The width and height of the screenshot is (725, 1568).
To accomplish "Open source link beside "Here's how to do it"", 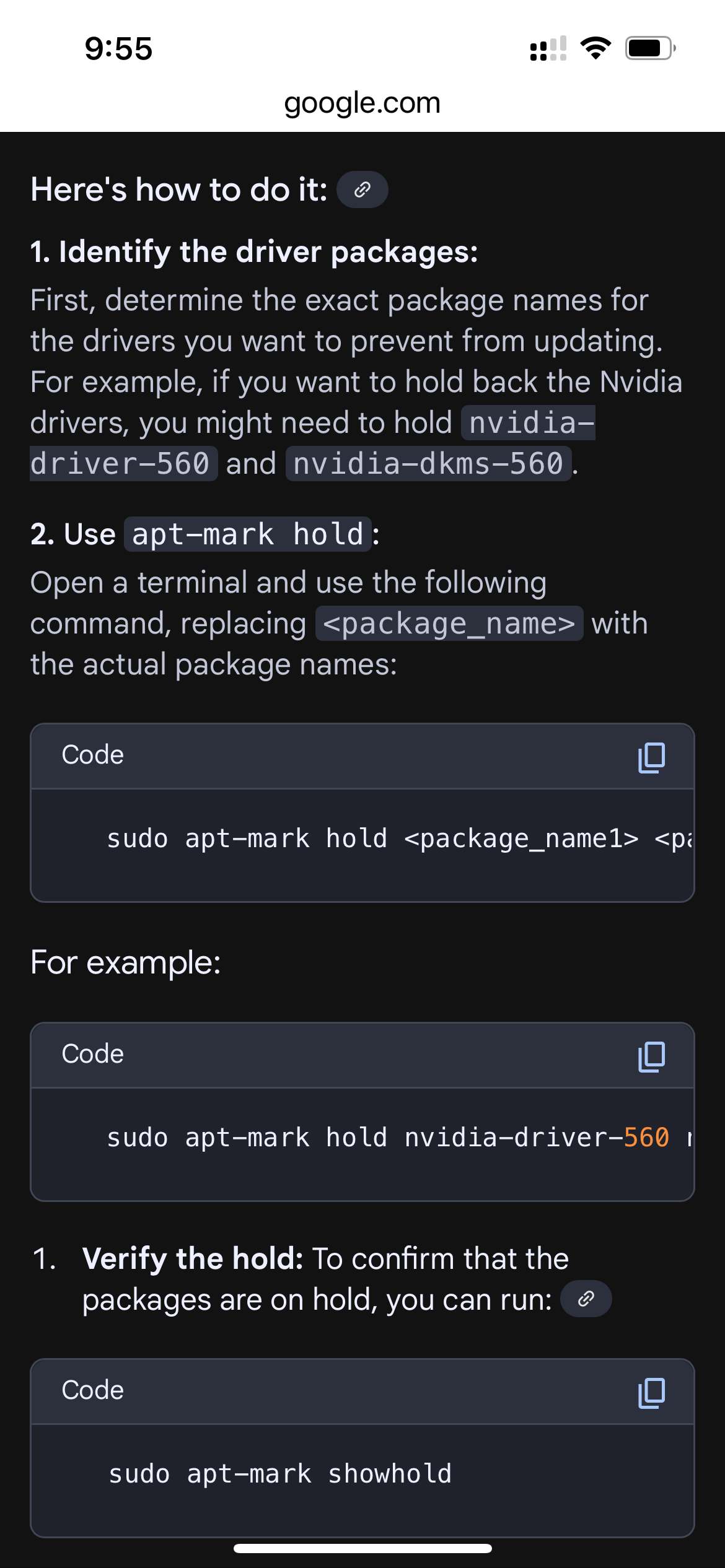I will [362, 189].
